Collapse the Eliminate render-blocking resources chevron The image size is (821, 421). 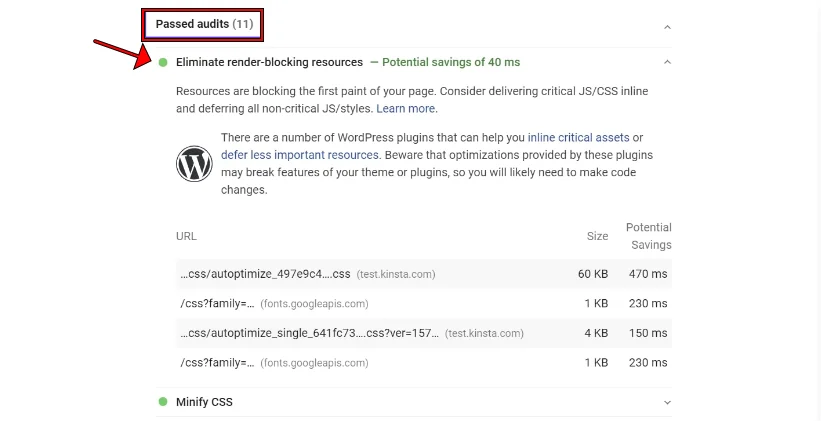[667, 62]
